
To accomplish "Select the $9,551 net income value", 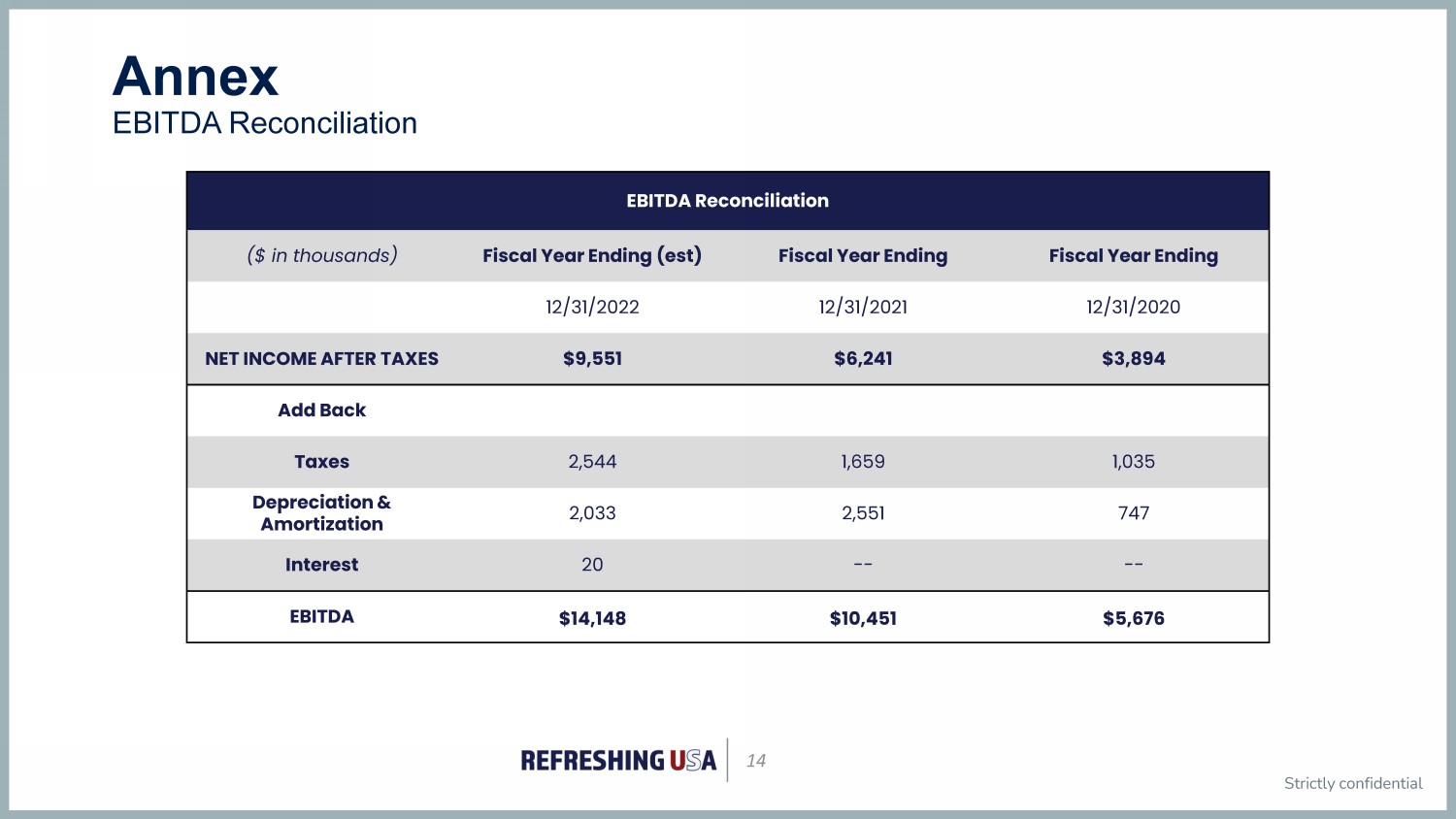I will (x=592, y=358).
